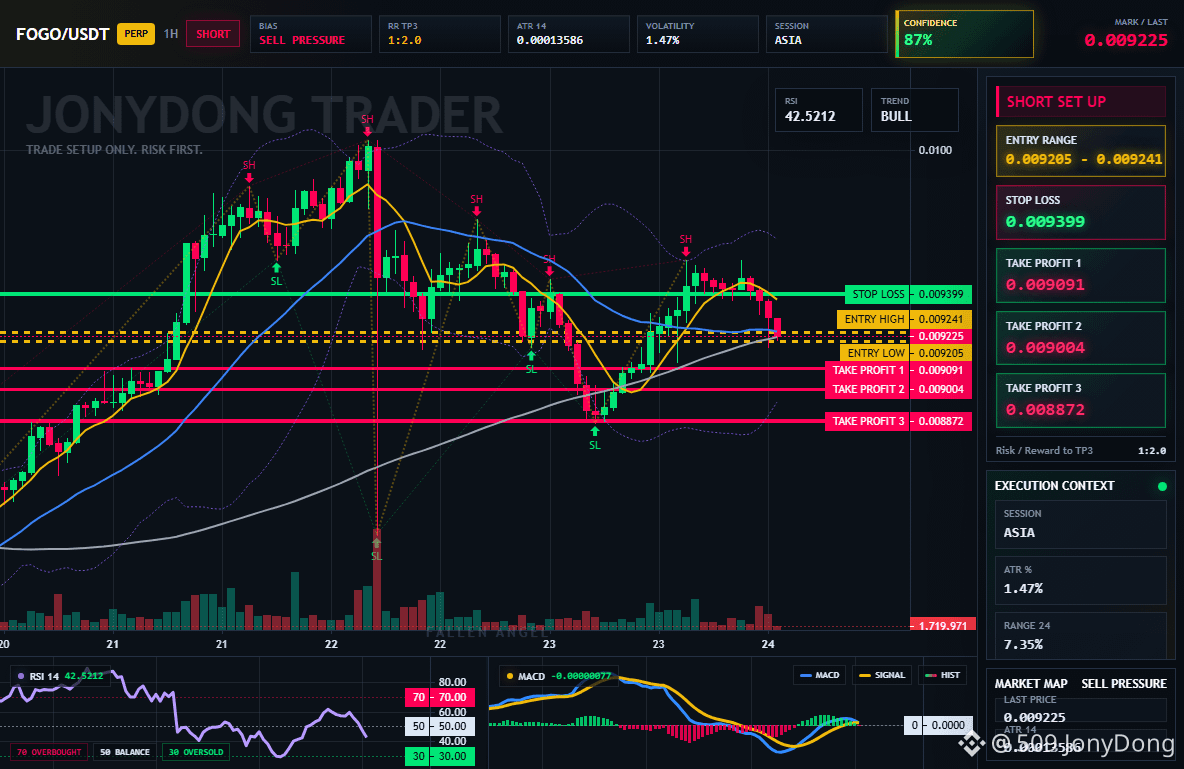The width and height of the screenshot is (1184, 769).
Task: Click the TAKE PROFIT 1 0.009091 chart label
Action: [899, 370]
